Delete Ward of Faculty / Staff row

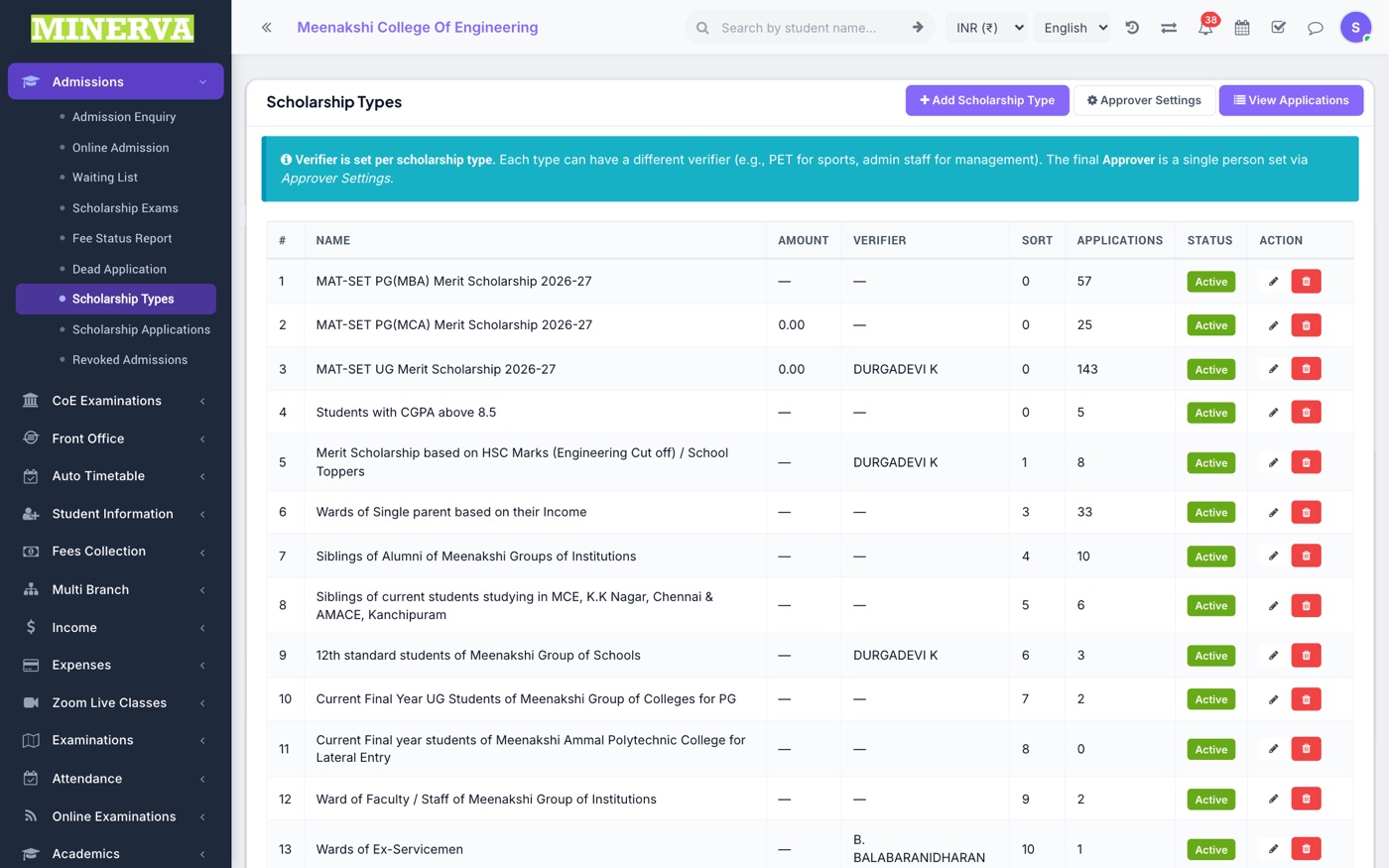(1306, 799)
